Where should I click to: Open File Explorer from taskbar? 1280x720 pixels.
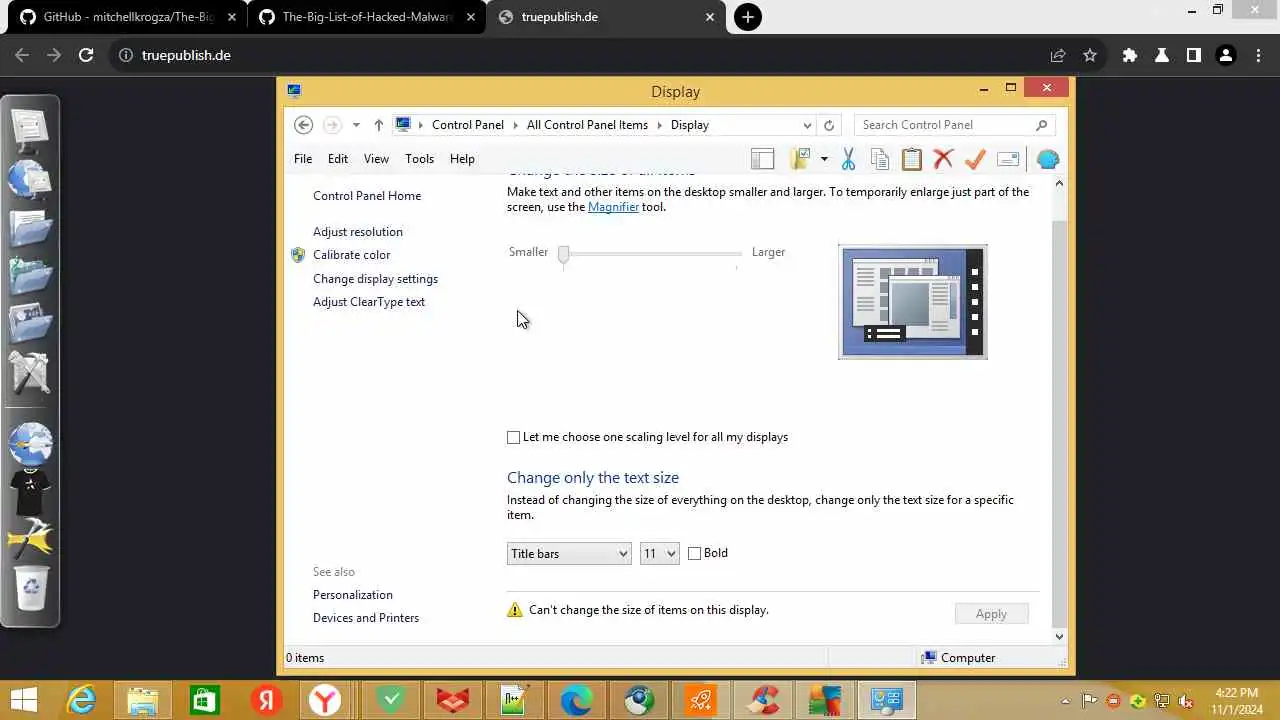(x=142, y=700)
